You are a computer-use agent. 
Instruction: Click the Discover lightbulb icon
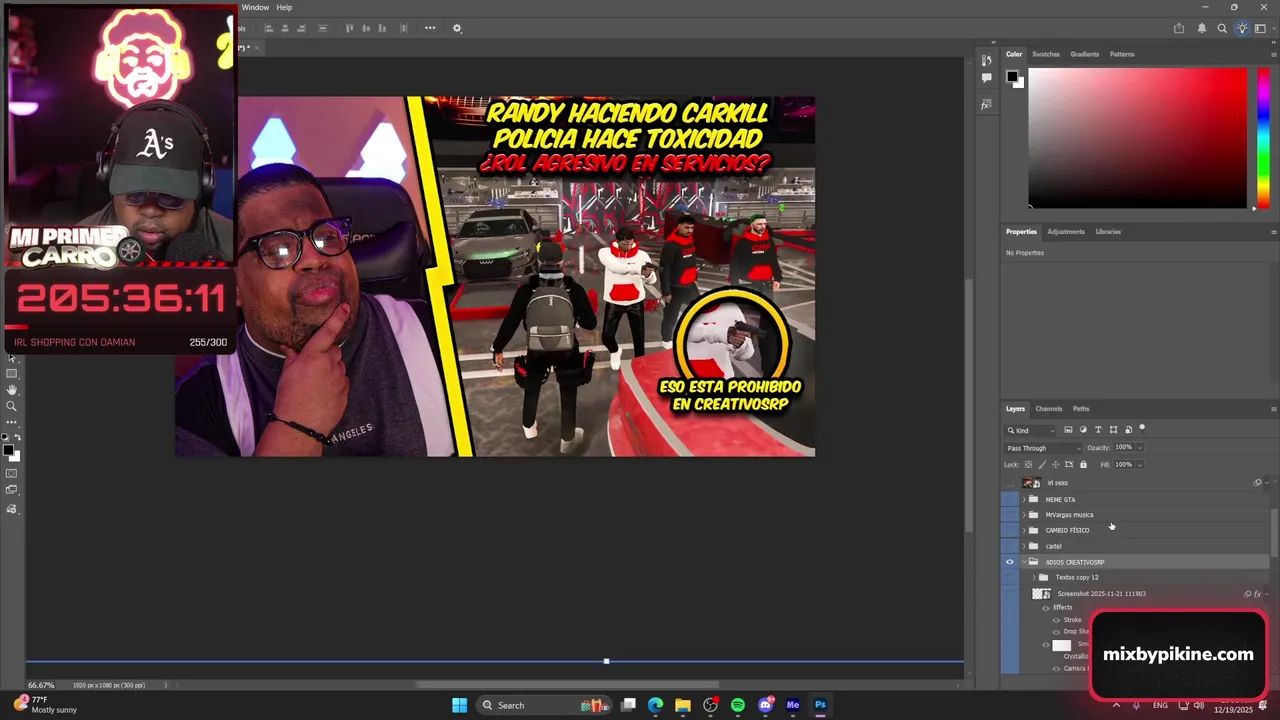[x=1242, y=28]
